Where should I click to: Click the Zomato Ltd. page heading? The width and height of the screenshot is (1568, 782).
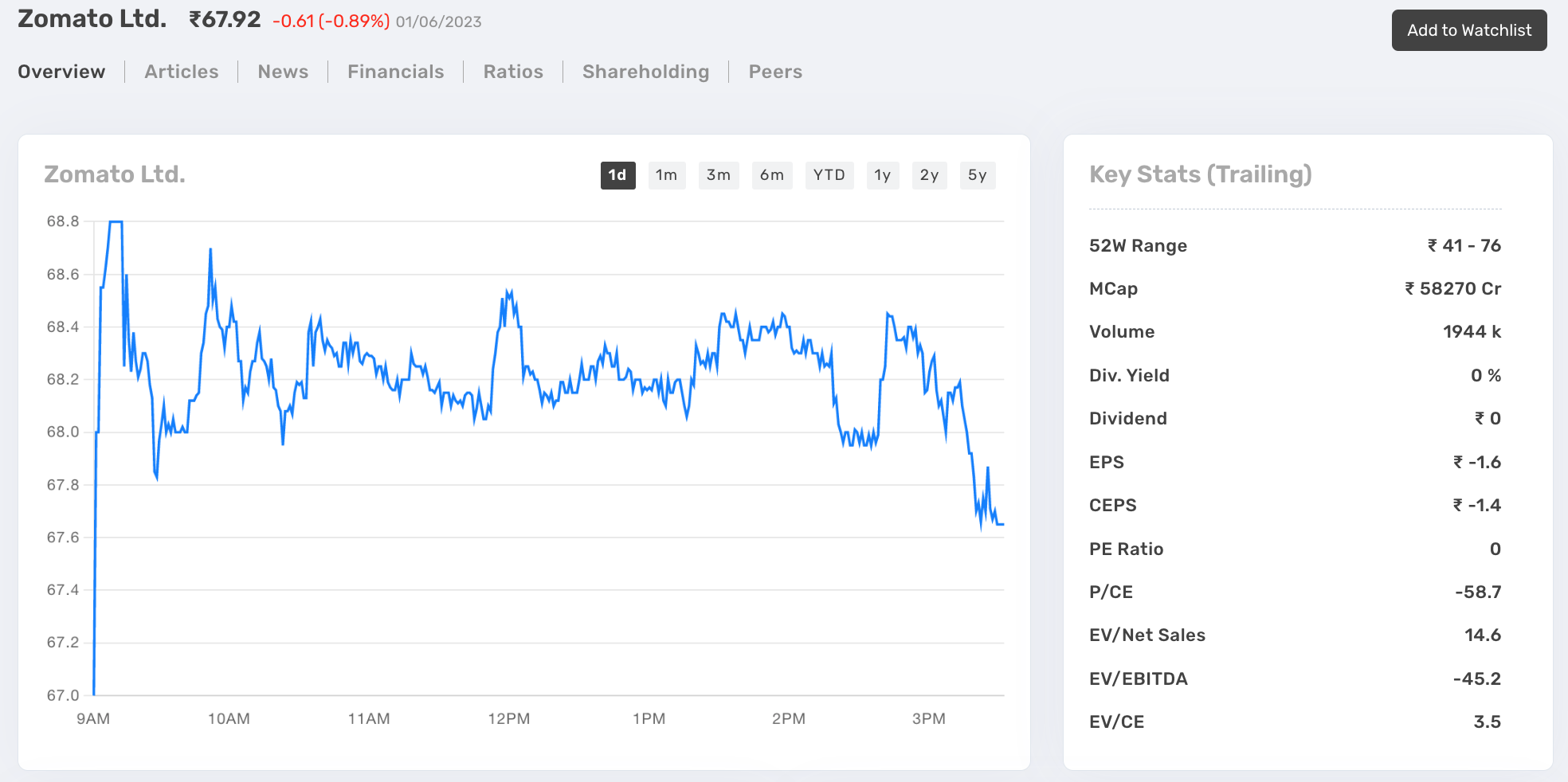92,18
